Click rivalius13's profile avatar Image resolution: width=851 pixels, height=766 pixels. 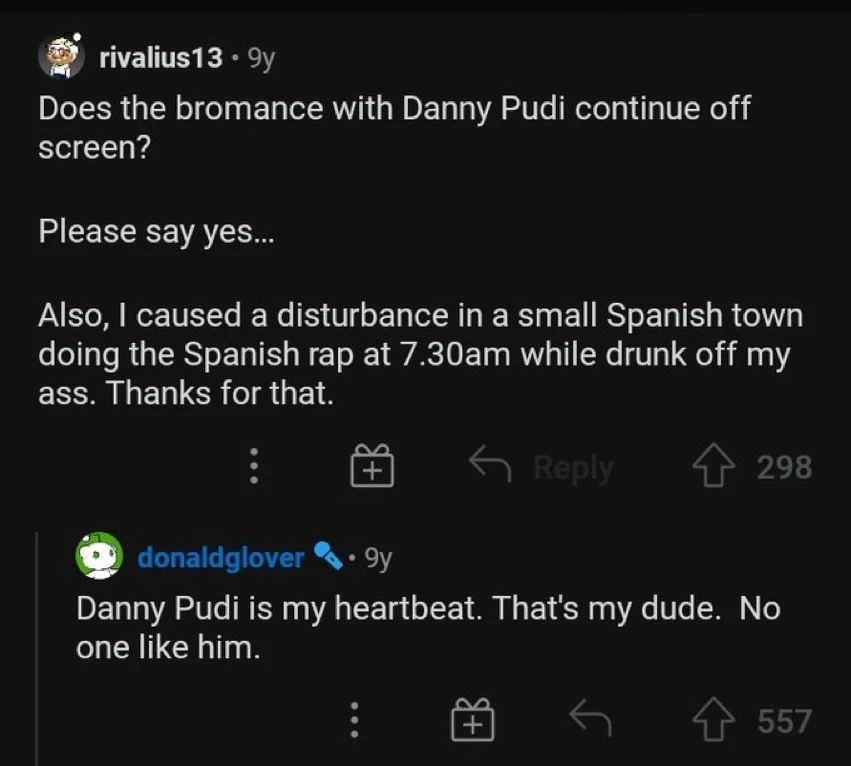[x=62, y=56]
